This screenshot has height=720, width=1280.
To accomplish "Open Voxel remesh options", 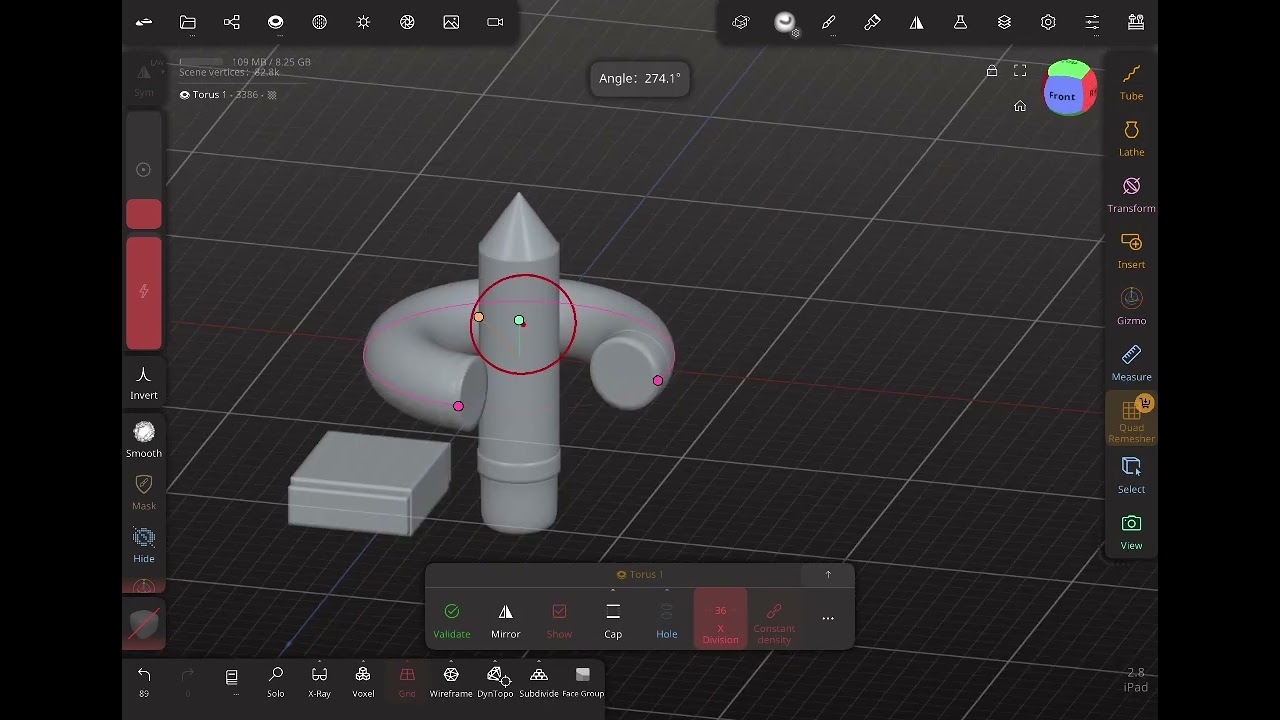I will click(x=363, y=681).
